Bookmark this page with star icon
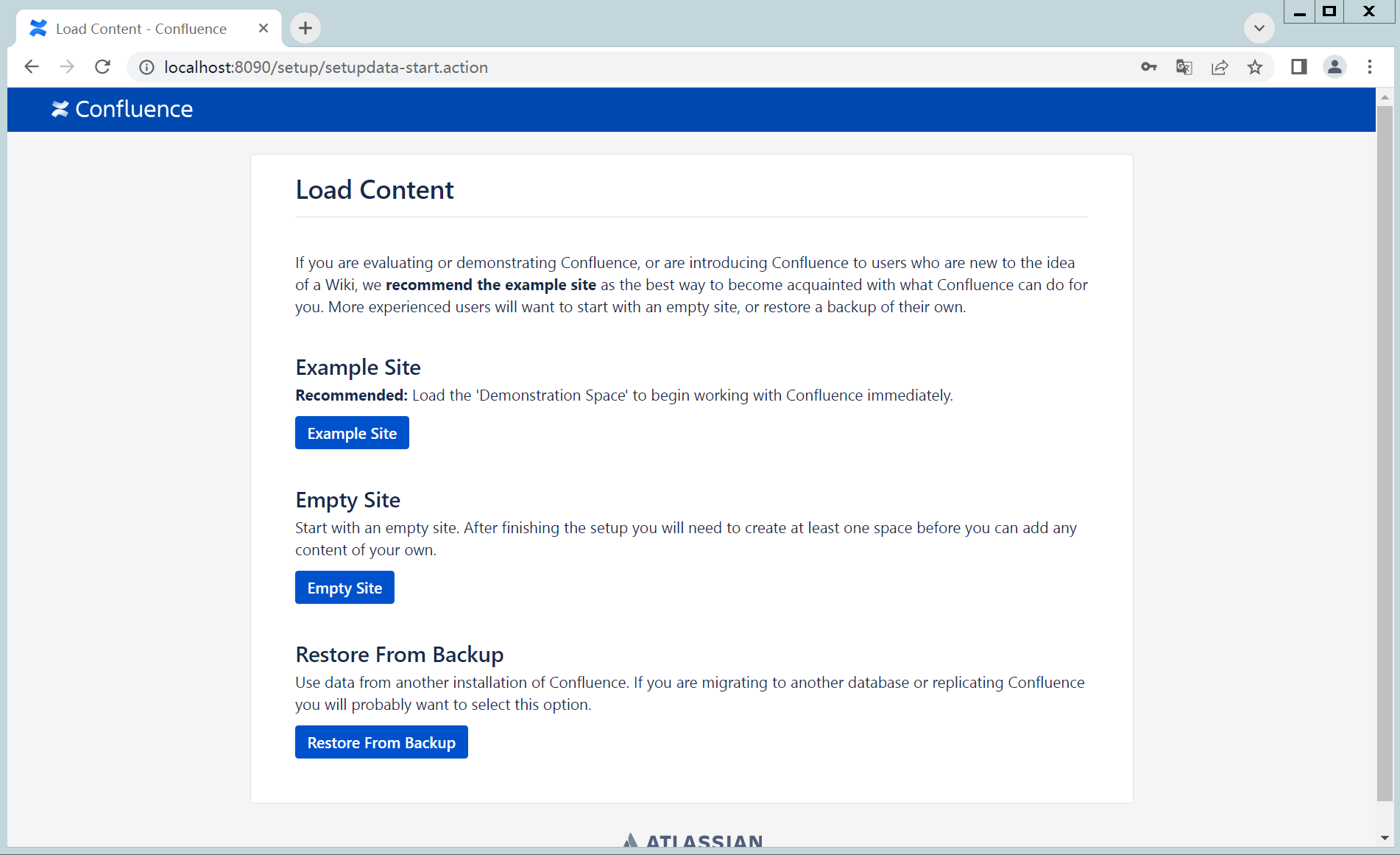The height and width of the screenshot is (855, 1400). click(x=1255, y=67)
